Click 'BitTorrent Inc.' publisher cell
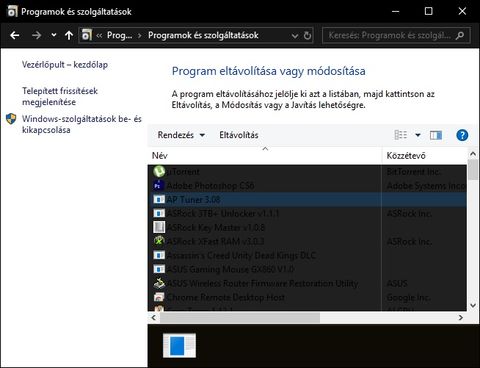This screenshot has width=480, height=368. tap(413, 172)
